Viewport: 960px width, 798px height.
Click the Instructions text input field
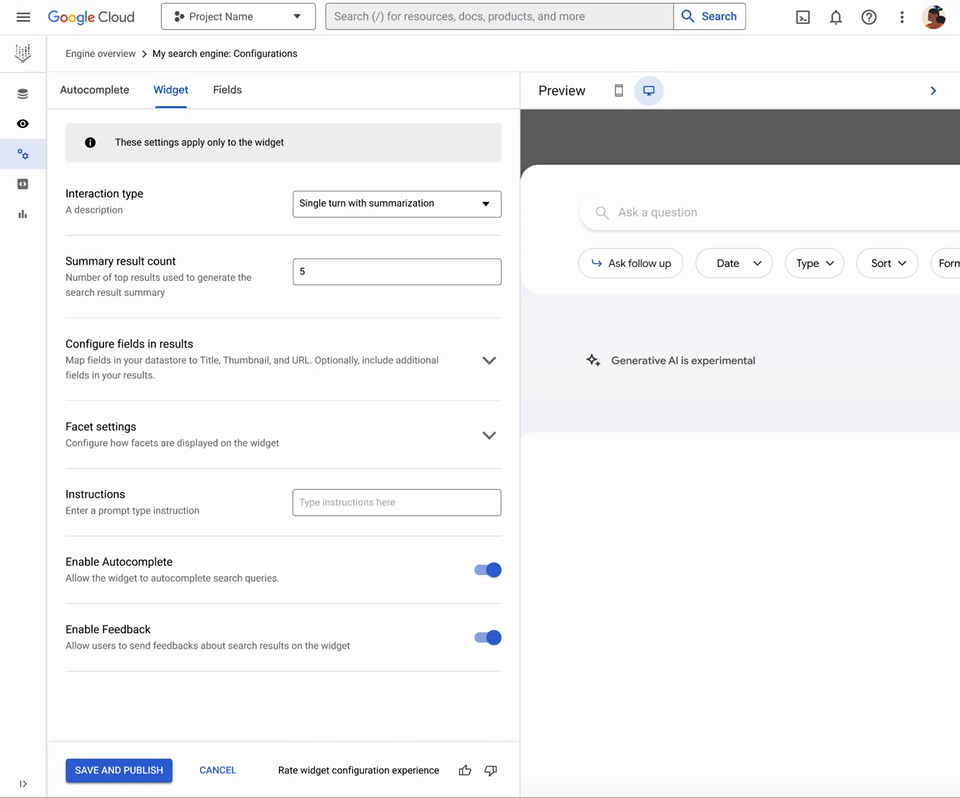(396, 503)
